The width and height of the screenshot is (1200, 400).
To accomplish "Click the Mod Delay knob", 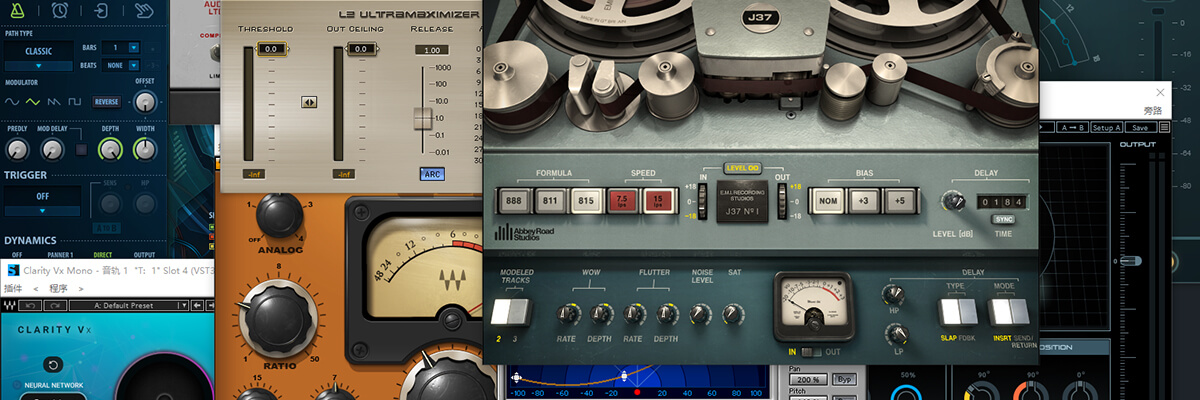I will (52, 150).
